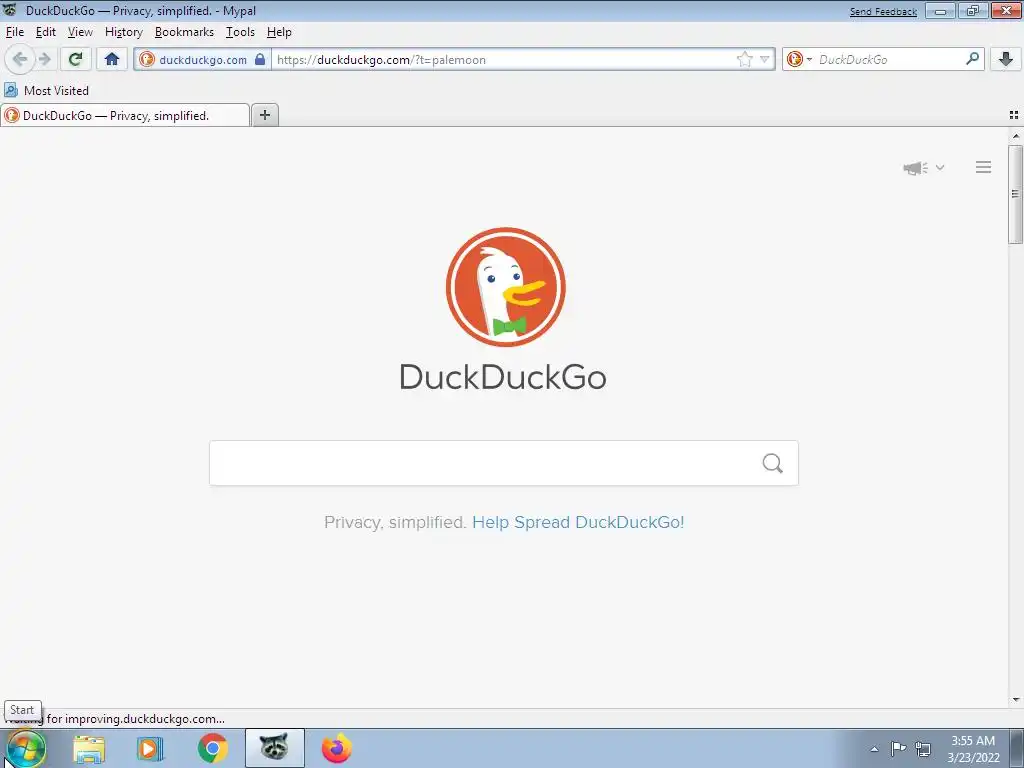This screenshot has height=768, width=1024.
Task: Open the Windows Start button
Action: pos(26,748)
